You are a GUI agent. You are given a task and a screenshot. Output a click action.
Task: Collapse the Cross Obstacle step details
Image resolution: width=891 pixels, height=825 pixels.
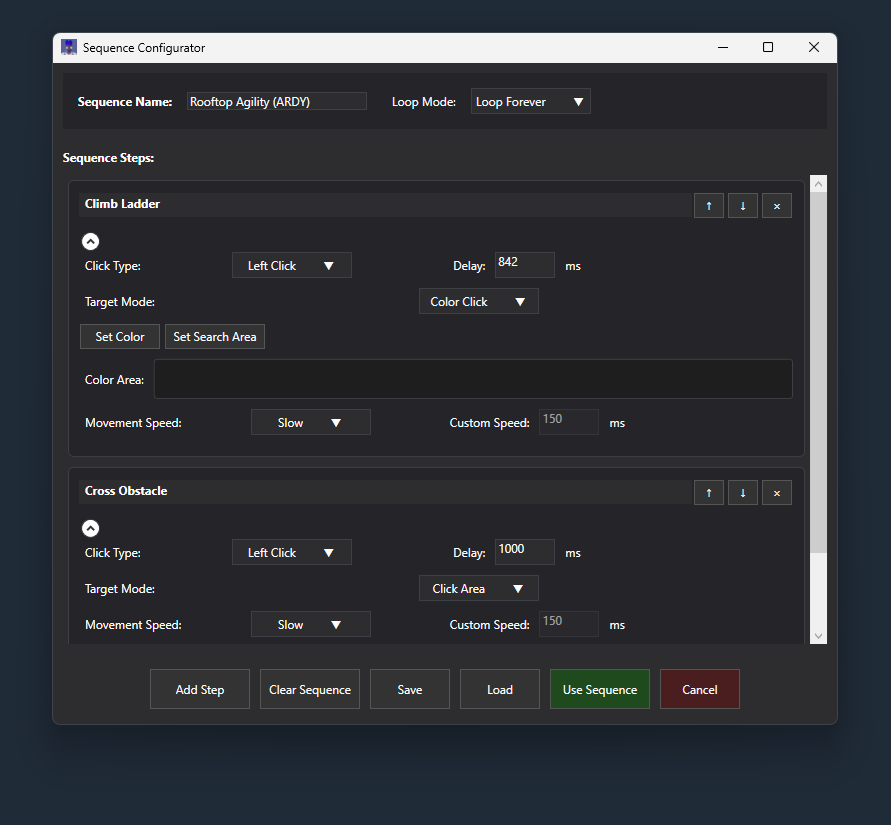(x=90, y=528)
